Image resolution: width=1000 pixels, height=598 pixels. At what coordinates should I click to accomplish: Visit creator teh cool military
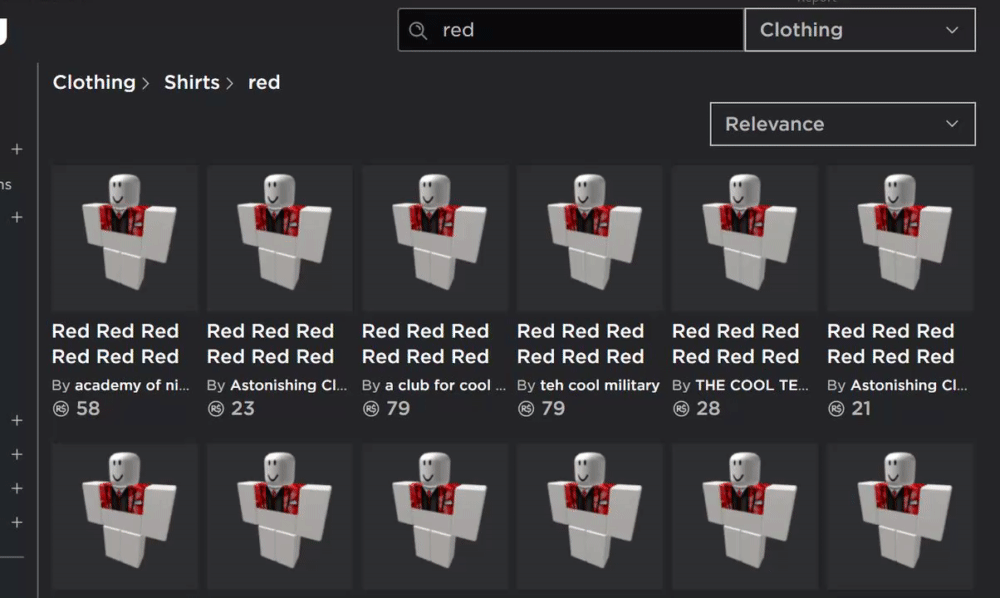click(x=599, y=385)
